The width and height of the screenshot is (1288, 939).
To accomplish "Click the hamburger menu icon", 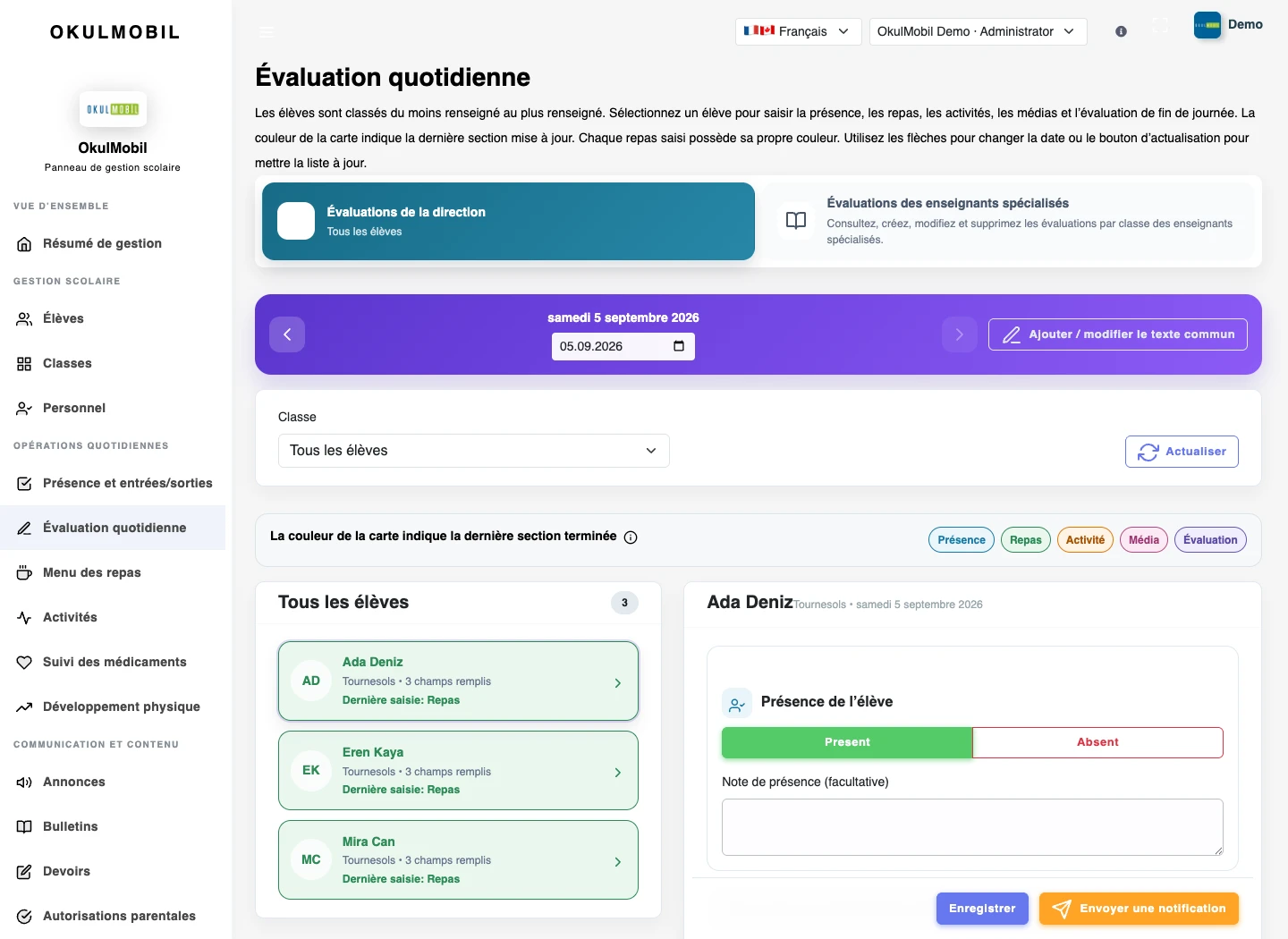I will tap(267, 31).
